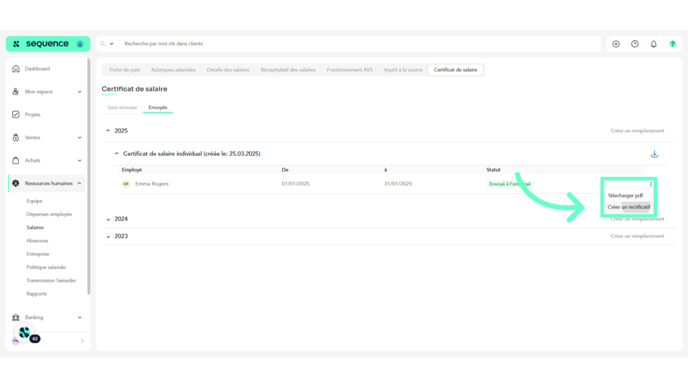Open Rapports submenu item
688x387 pixels.
point(36,294)
